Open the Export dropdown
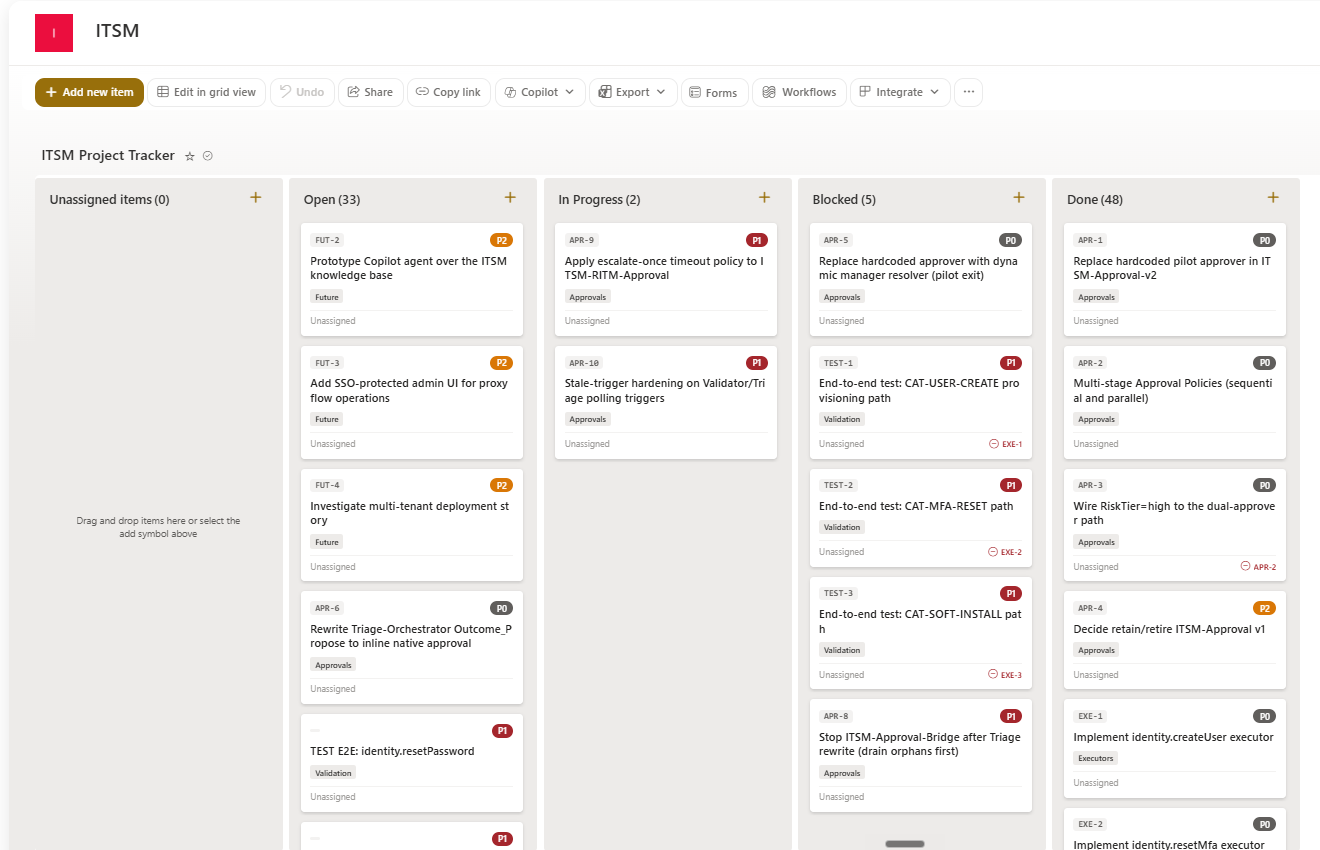Viewport: 1320px width, 850px height. [633, 92]
